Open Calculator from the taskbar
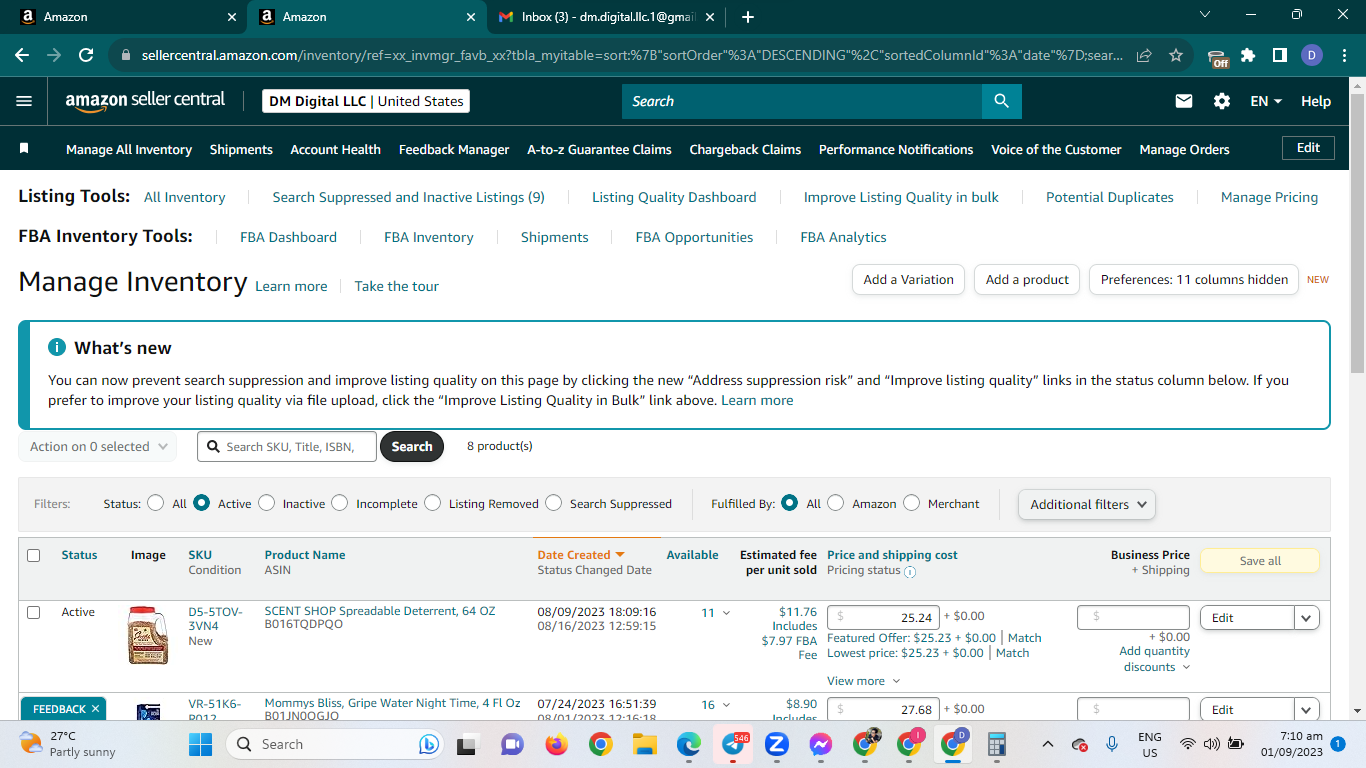This screenshot has width=1366, height=768. (996, 744)
